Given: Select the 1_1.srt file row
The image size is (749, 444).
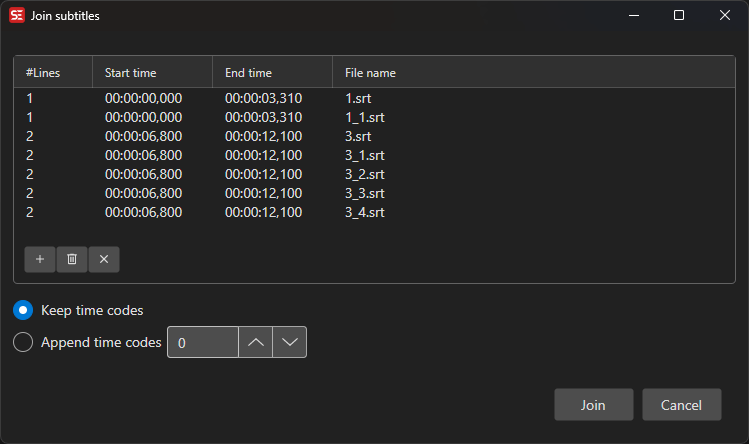Looking at the screenshot, I should [x=364, y=117].
